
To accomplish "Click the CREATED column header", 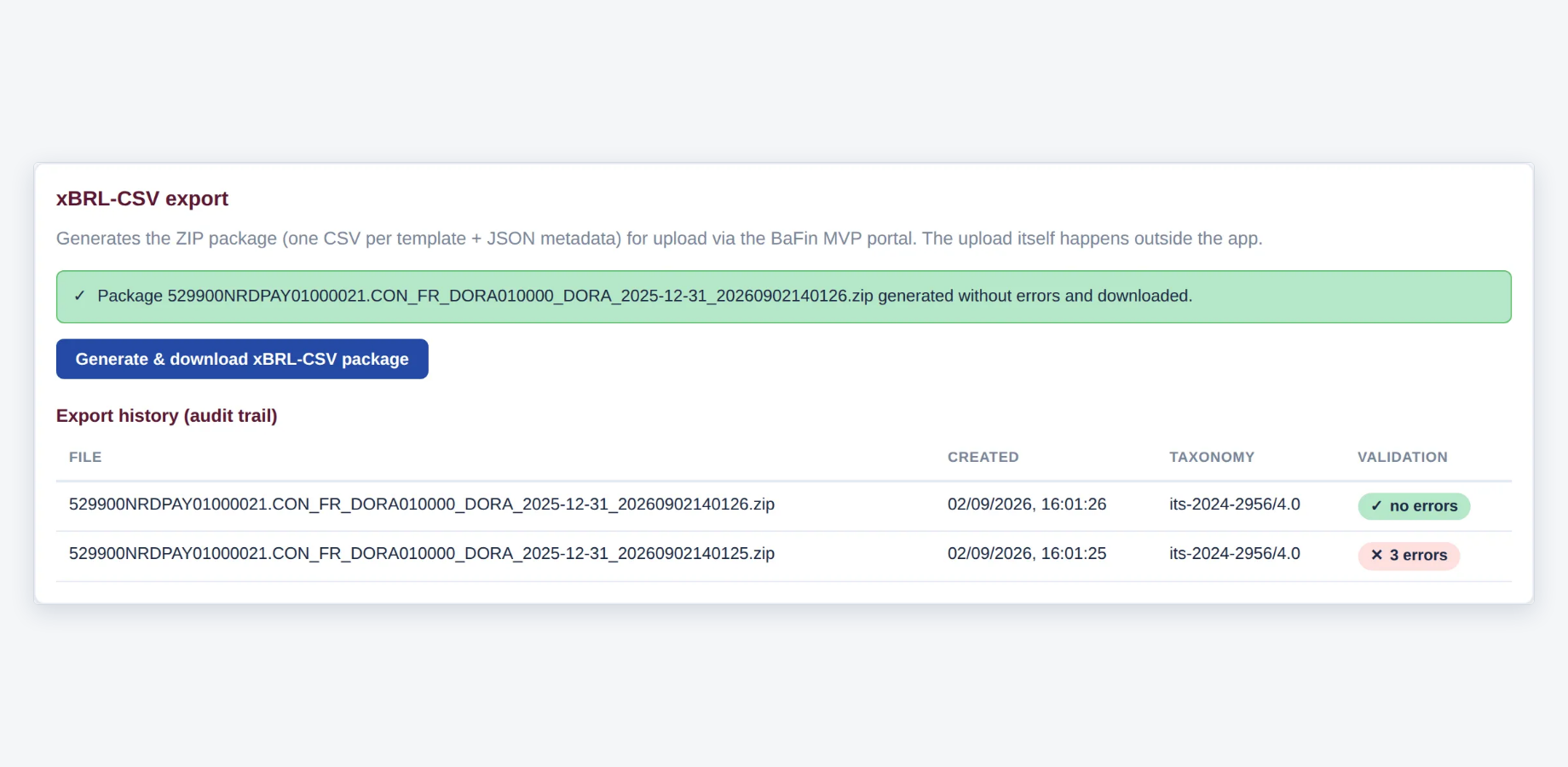I will pos(983,457).
